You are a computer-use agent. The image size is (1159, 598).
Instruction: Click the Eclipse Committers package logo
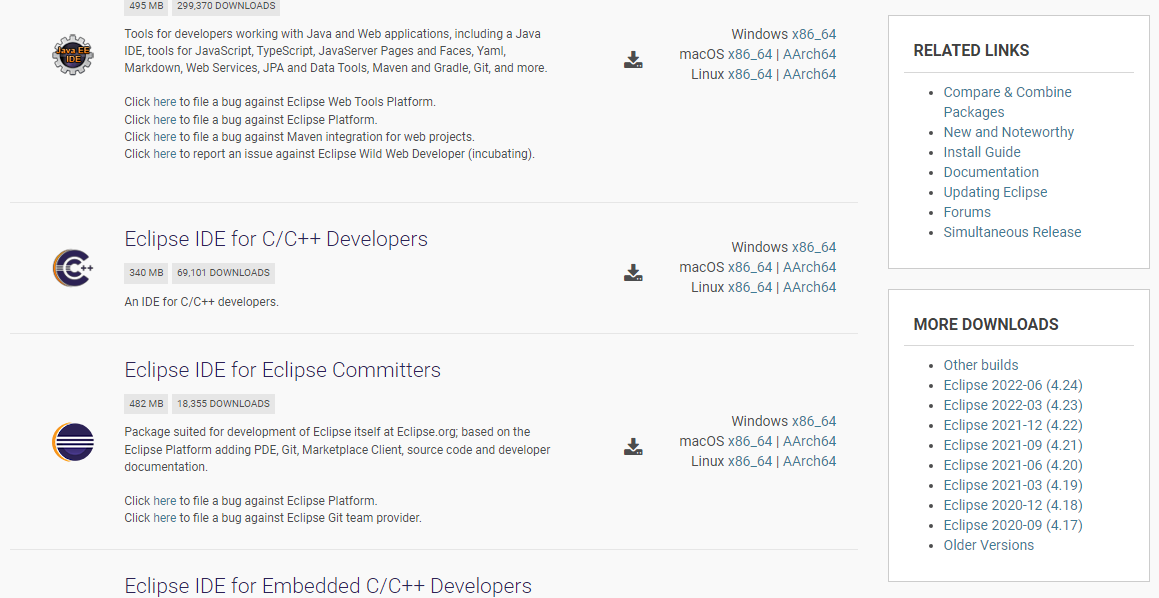coord(72,442)
